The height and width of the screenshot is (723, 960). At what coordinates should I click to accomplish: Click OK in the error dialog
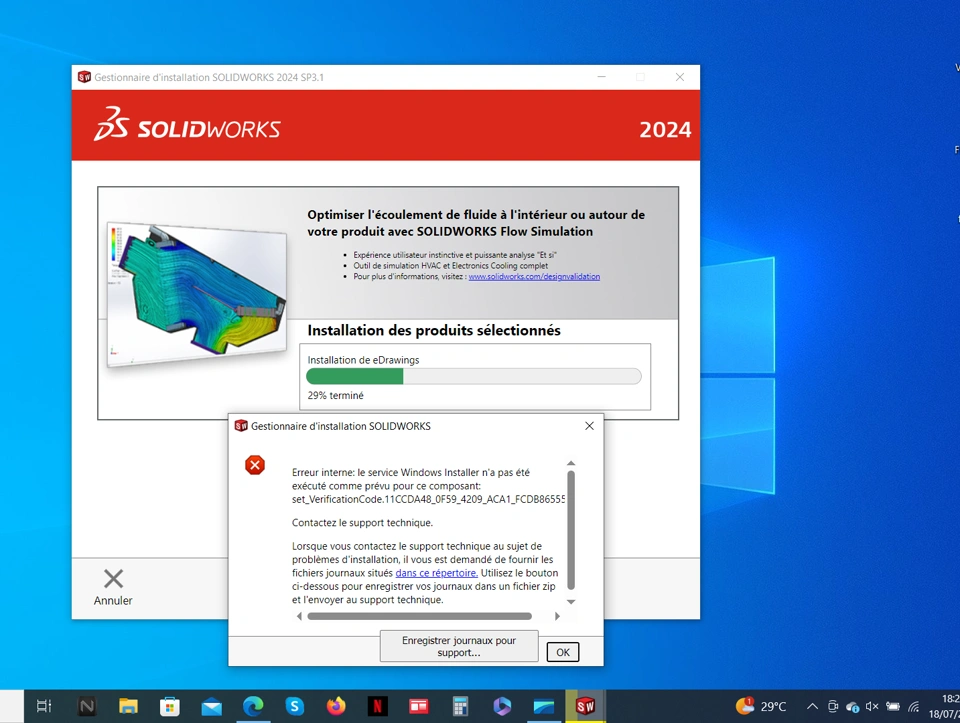[563, 652]
